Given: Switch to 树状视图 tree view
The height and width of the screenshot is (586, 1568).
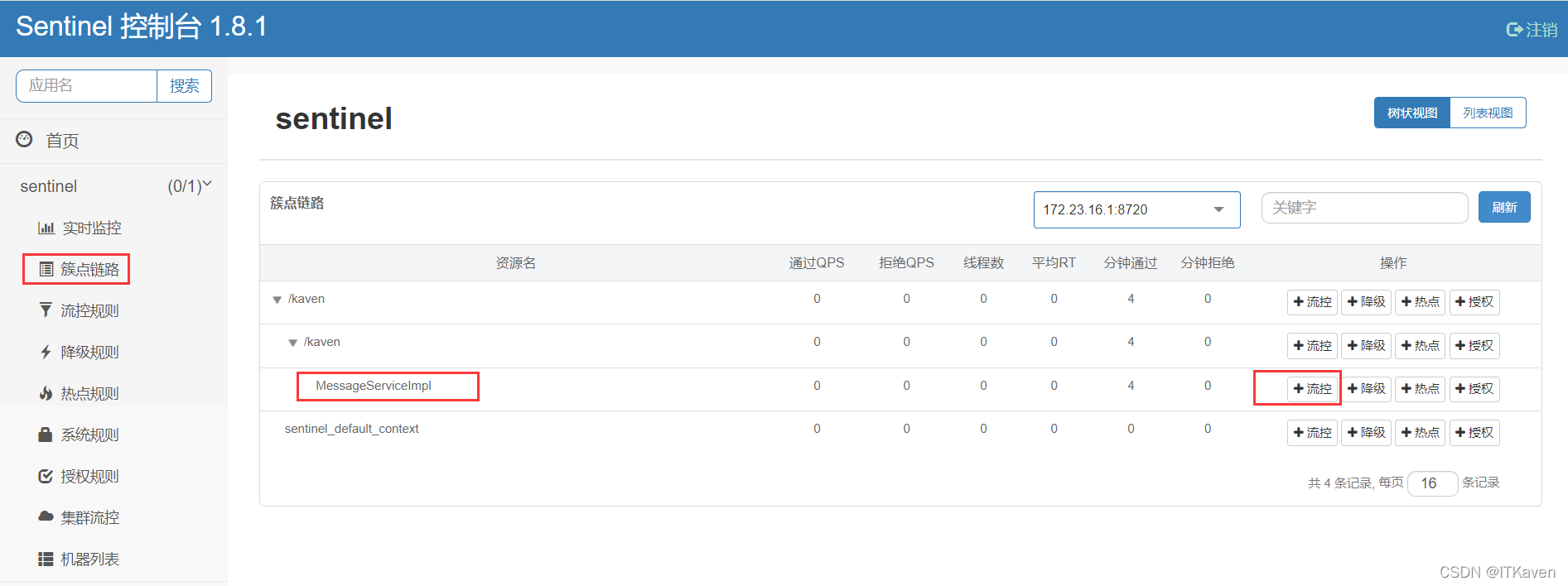Looking at the screenshot, I should point(1412,113).
